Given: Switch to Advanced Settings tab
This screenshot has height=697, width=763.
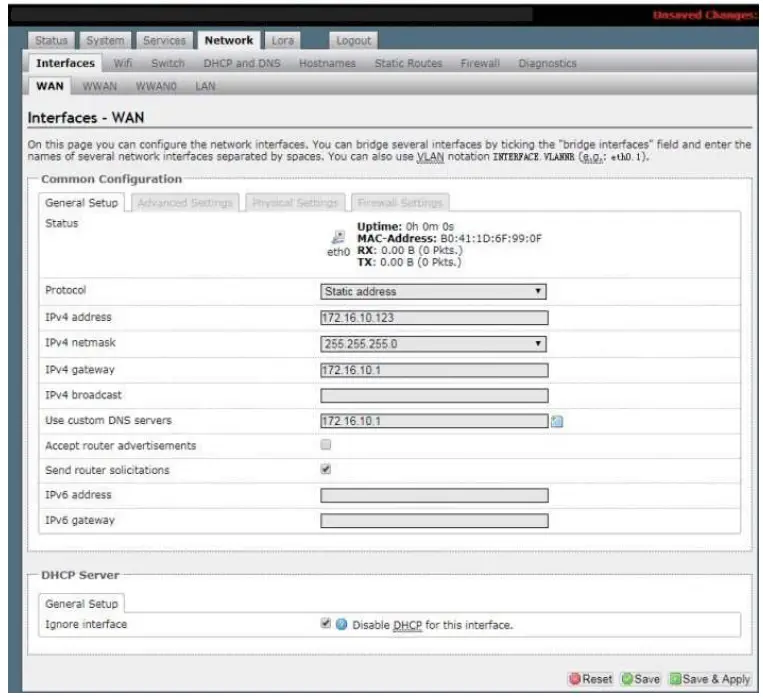Looking at the screenshot, I should (x=185, y=202).
